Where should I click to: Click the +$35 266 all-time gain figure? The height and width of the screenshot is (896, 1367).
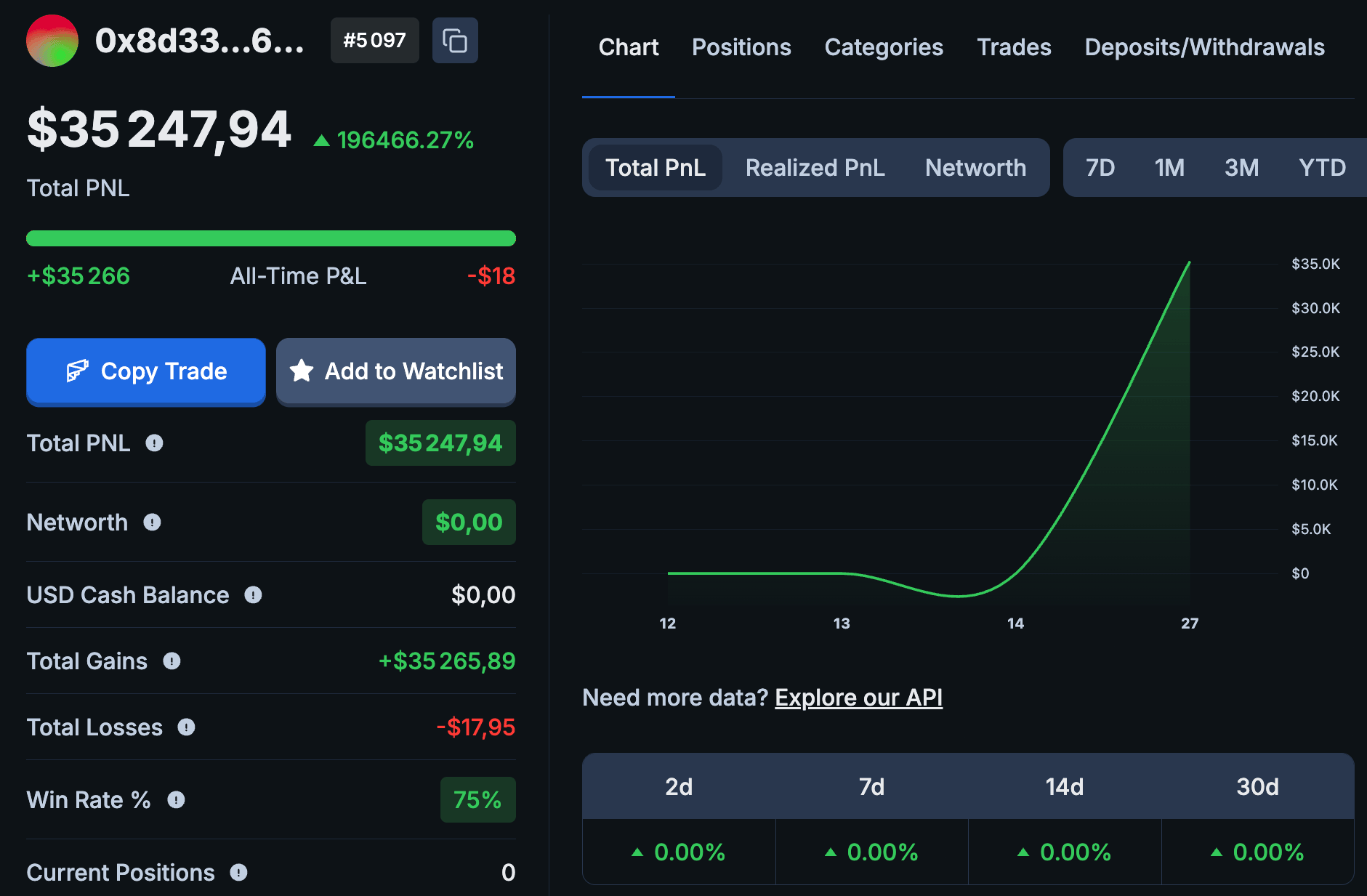[x=78, y=276]
